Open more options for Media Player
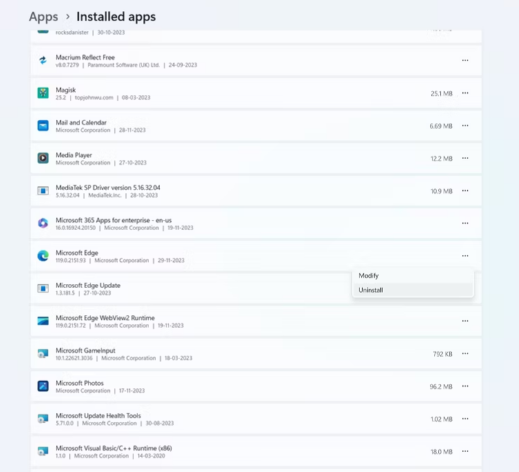This screenshot has width=519, height=472. pos(465,158)
